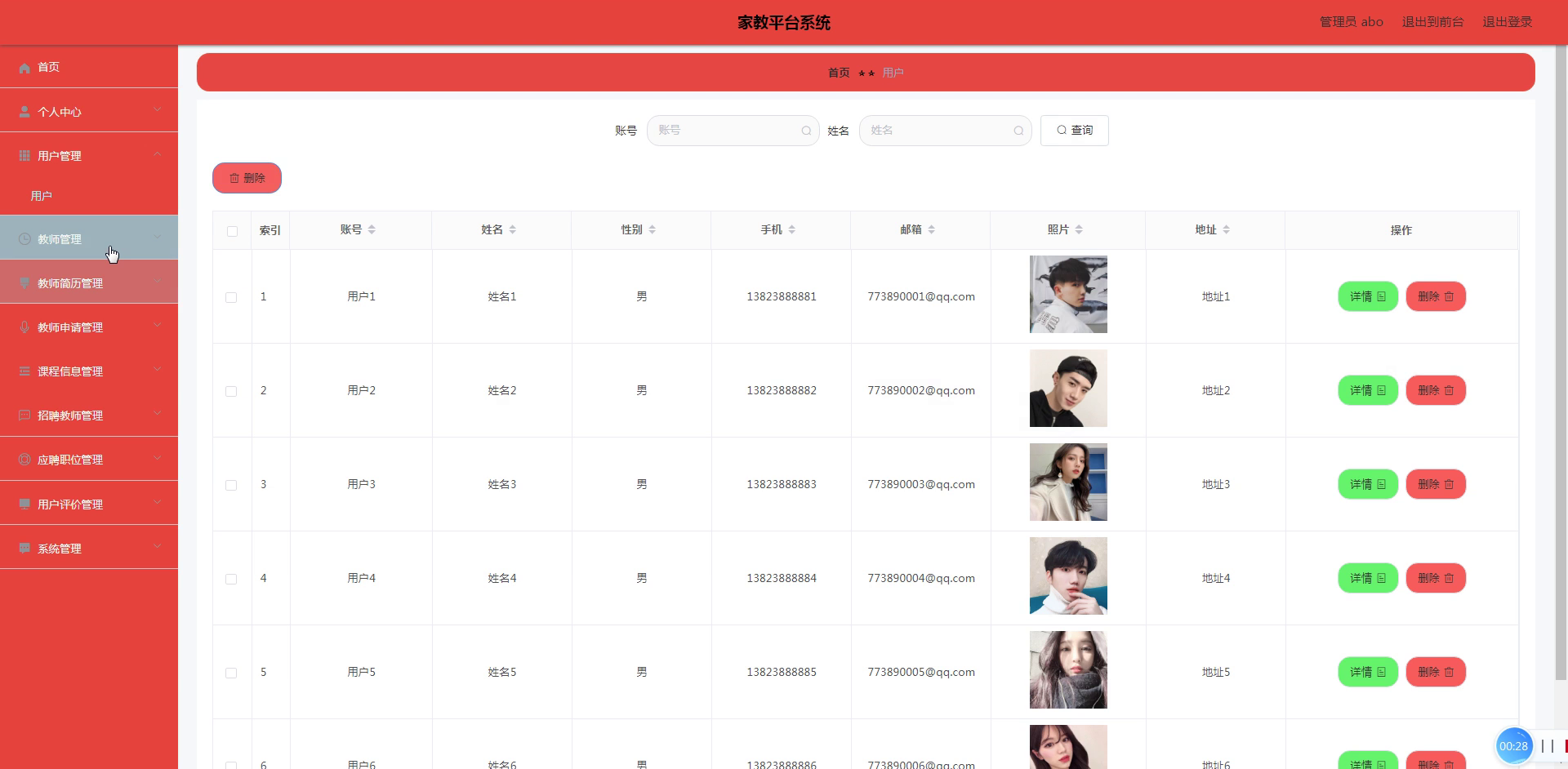Click the icon next to 教师简历管理
1568x769 pixels.
point(24,283)
